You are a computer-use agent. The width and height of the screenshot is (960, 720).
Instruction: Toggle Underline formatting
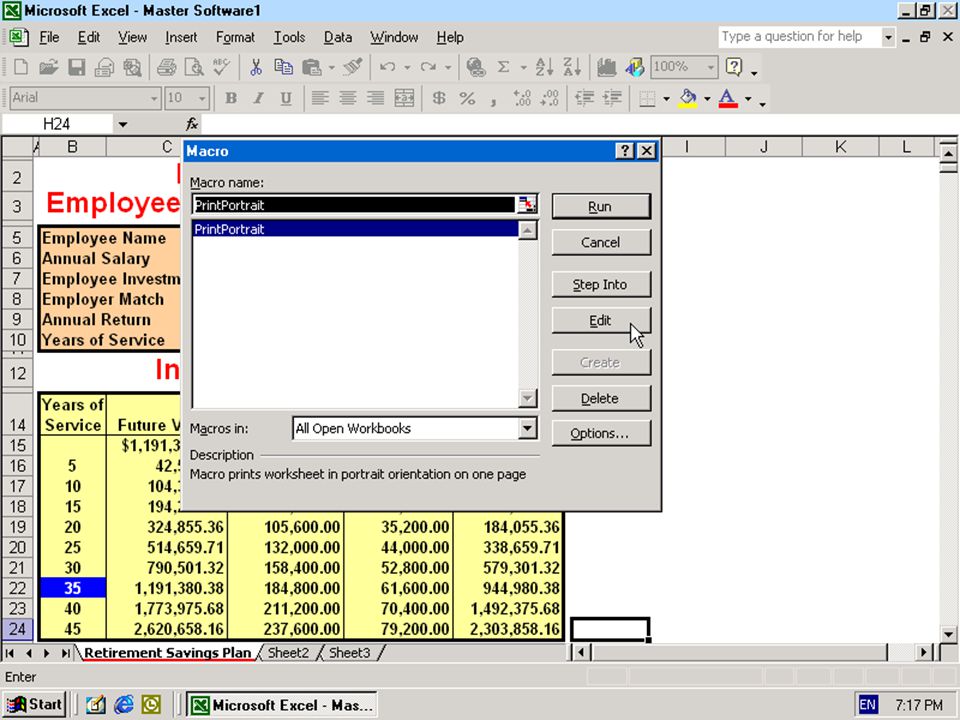click(x=286, y=98)
